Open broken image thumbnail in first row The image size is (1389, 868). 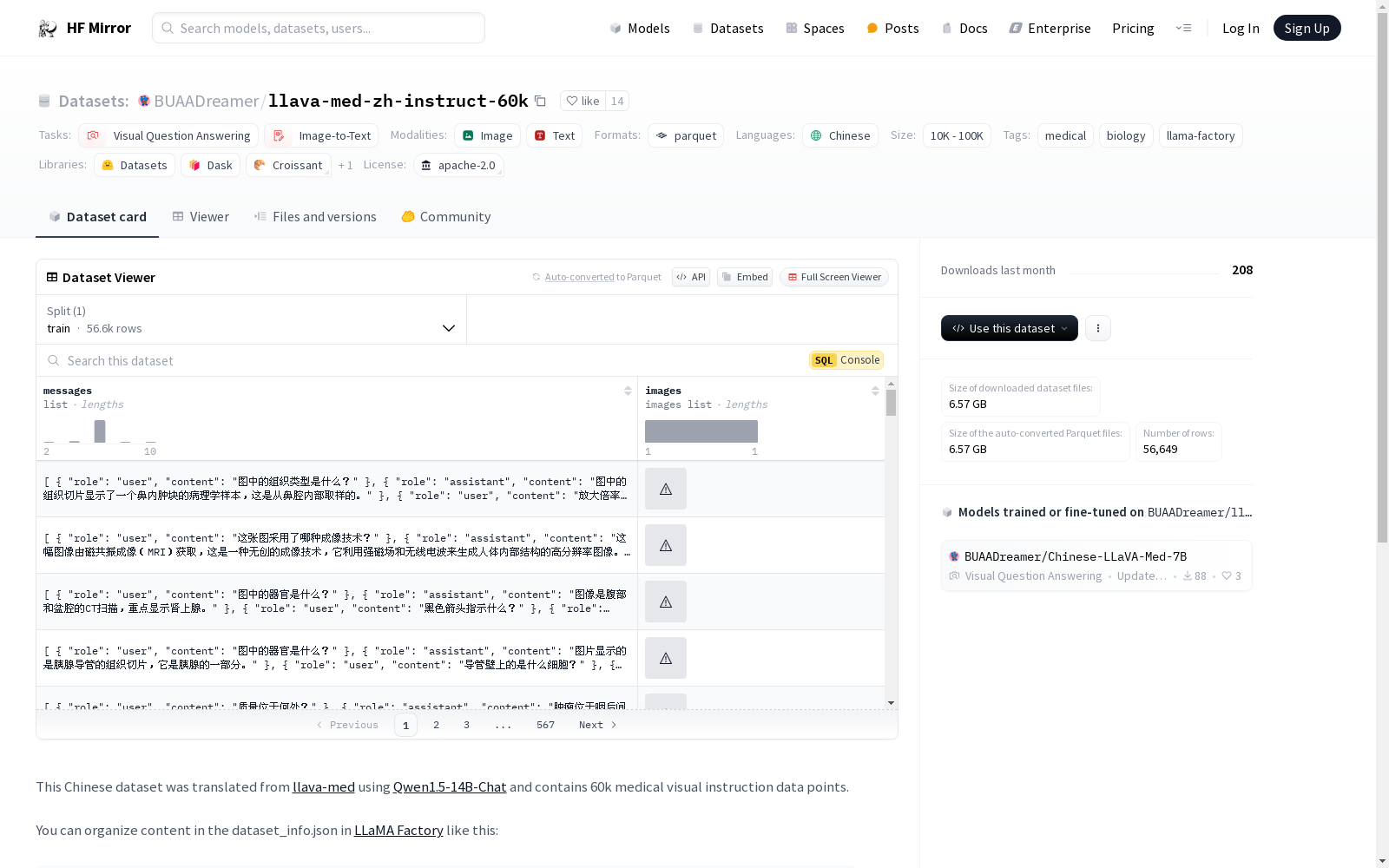pos(666,489)
